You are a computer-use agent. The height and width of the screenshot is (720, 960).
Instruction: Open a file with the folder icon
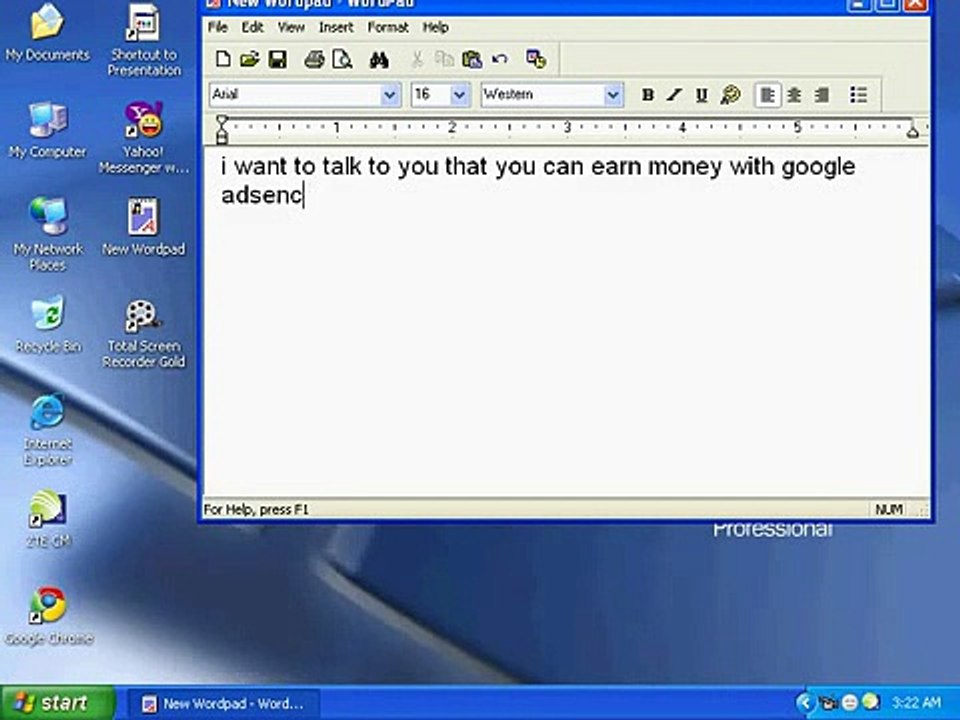coord(250,59)
